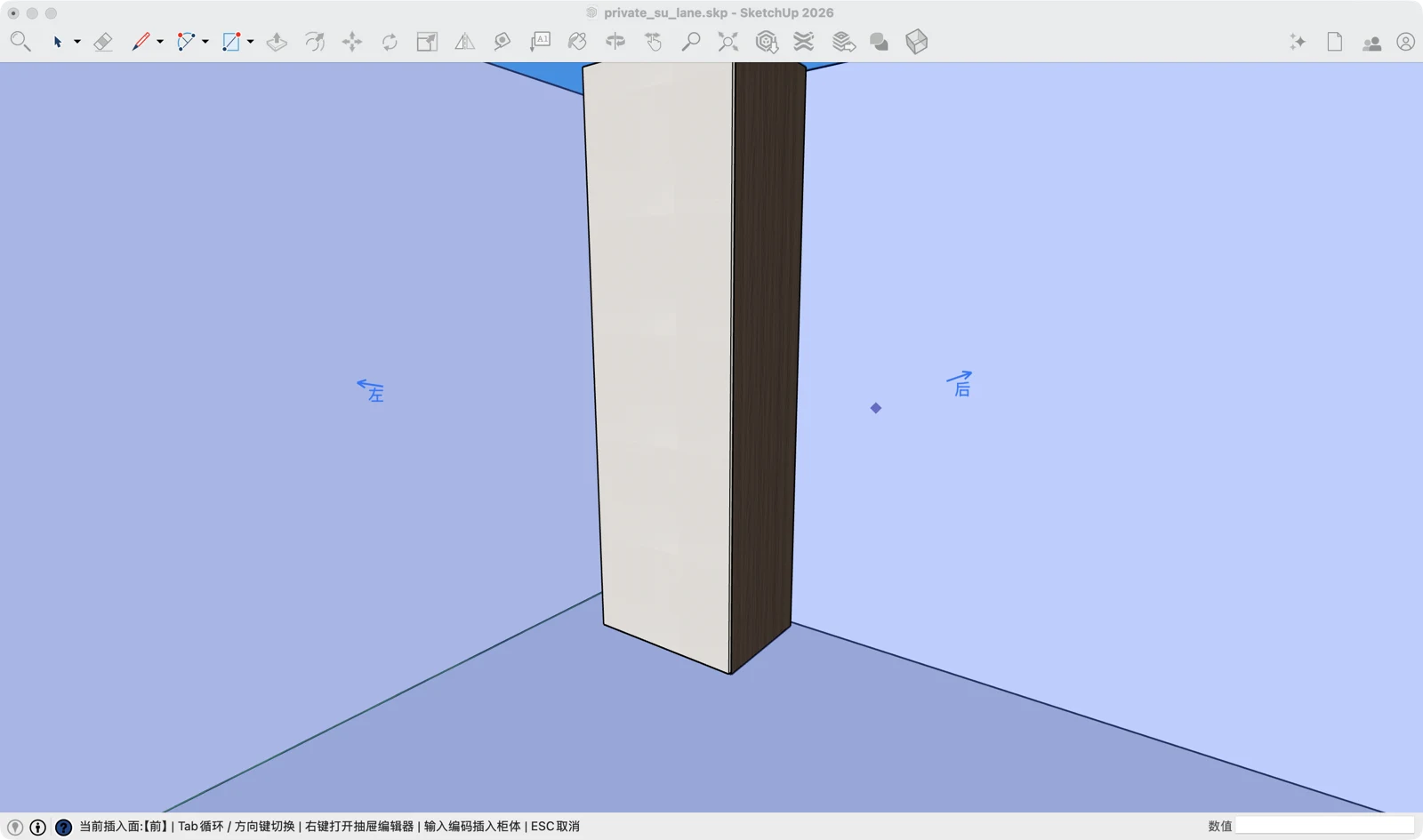The height and width of the screenshot is (840, 1423).
Task: Open the Rectangle shape tool dropdown
Action: [250, 42]
